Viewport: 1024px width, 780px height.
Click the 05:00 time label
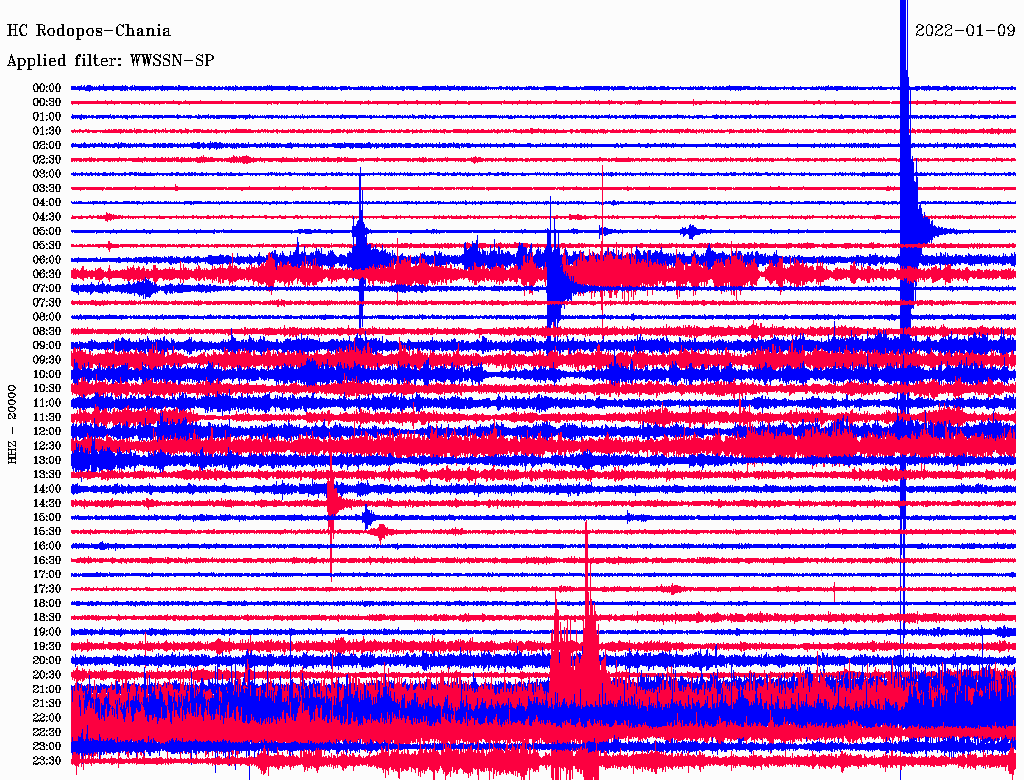(47, 231)
